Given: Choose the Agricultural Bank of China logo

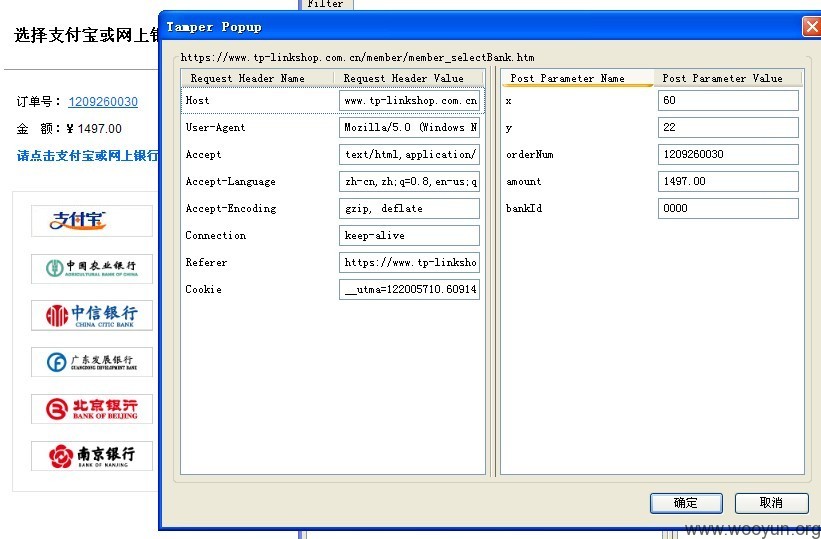Looking at the screenshot, I should coord(92,269).
